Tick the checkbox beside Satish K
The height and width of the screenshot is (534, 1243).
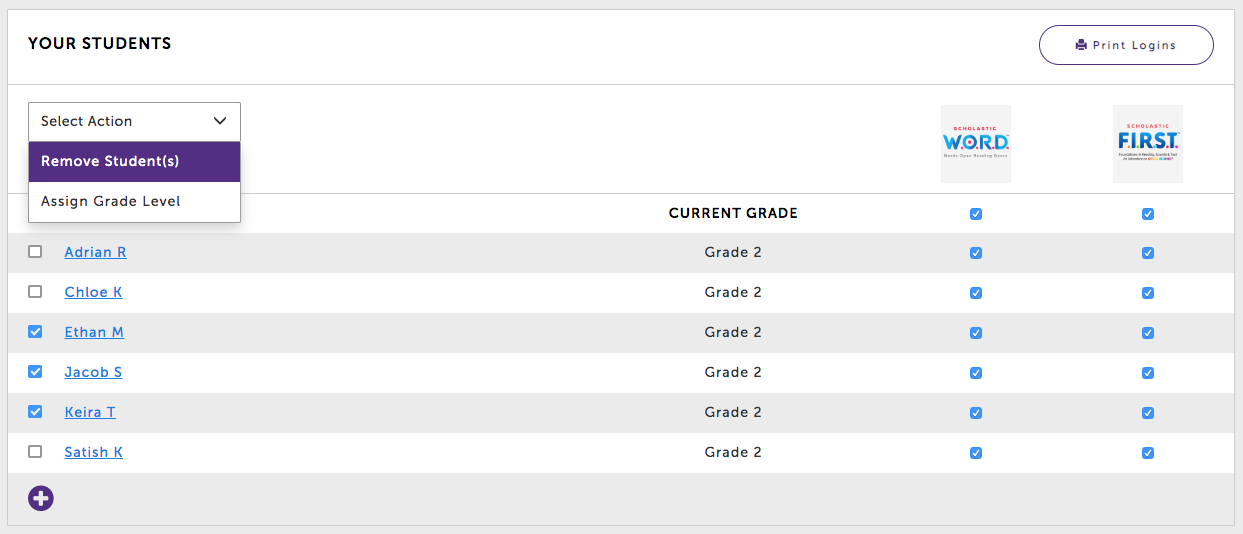point(35,452)
